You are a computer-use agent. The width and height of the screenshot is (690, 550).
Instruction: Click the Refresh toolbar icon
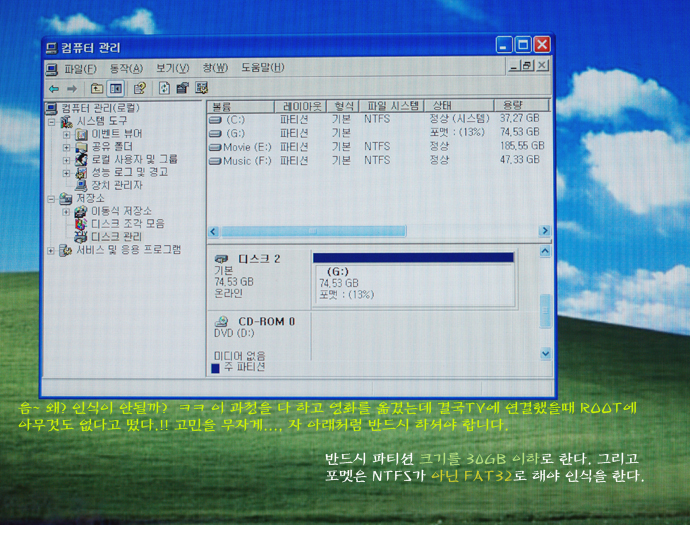(x=164, y=88)
